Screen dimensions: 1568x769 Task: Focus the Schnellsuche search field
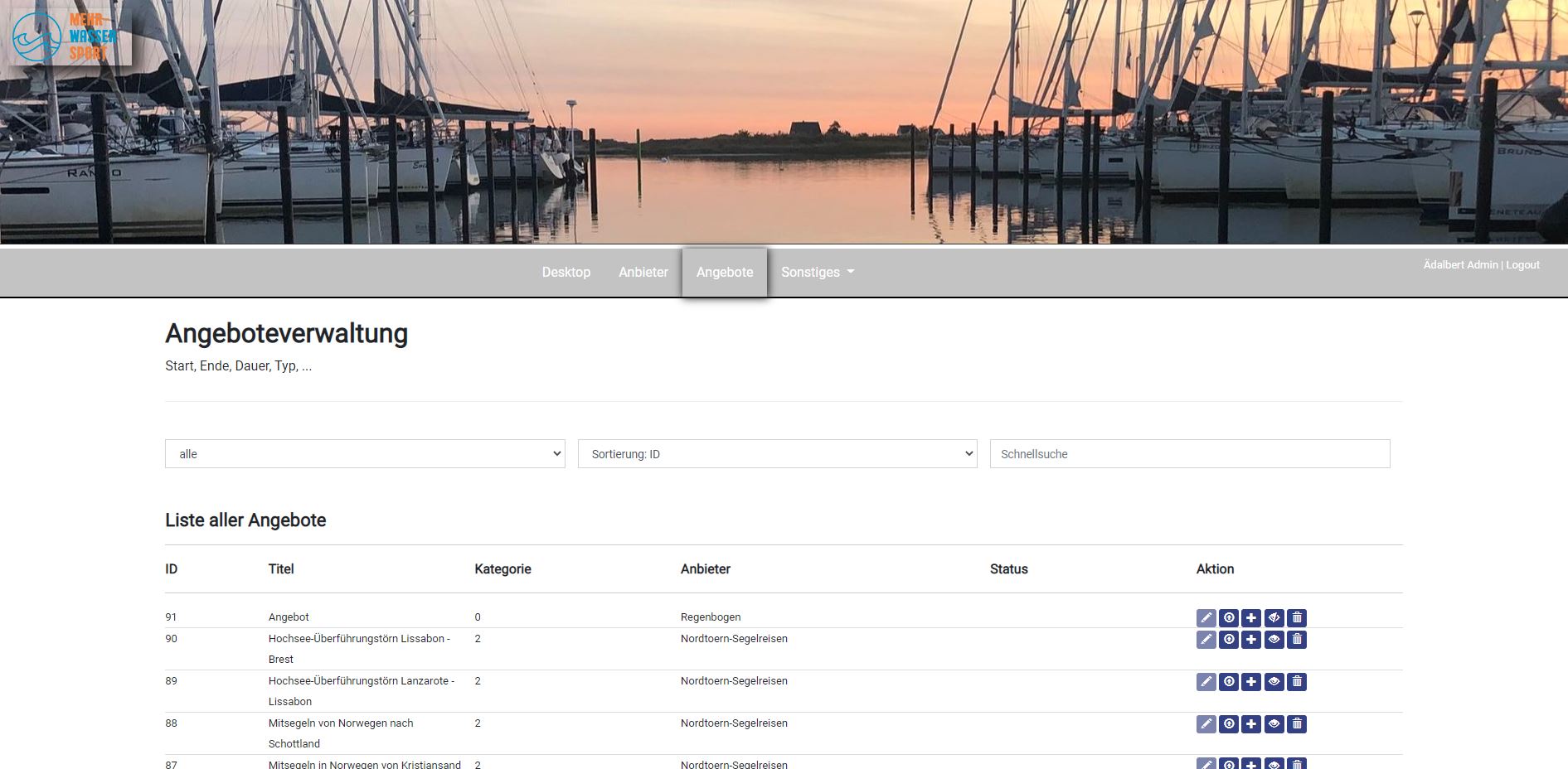point(1189,454)
